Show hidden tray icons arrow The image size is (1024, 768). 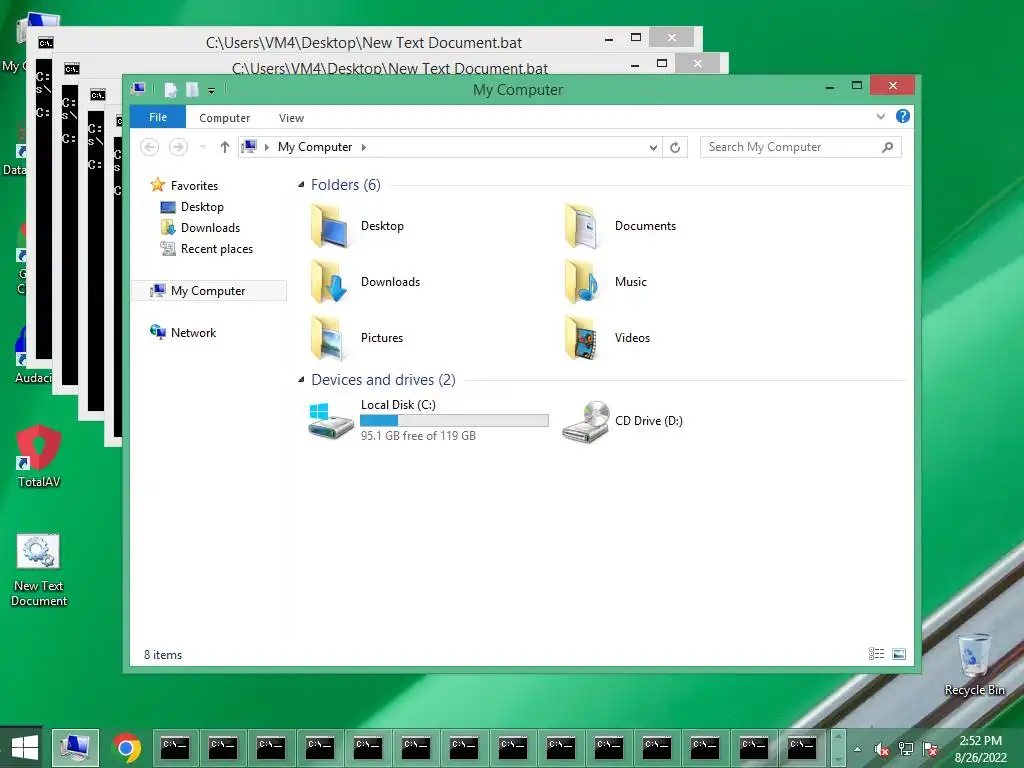(857, 749)
